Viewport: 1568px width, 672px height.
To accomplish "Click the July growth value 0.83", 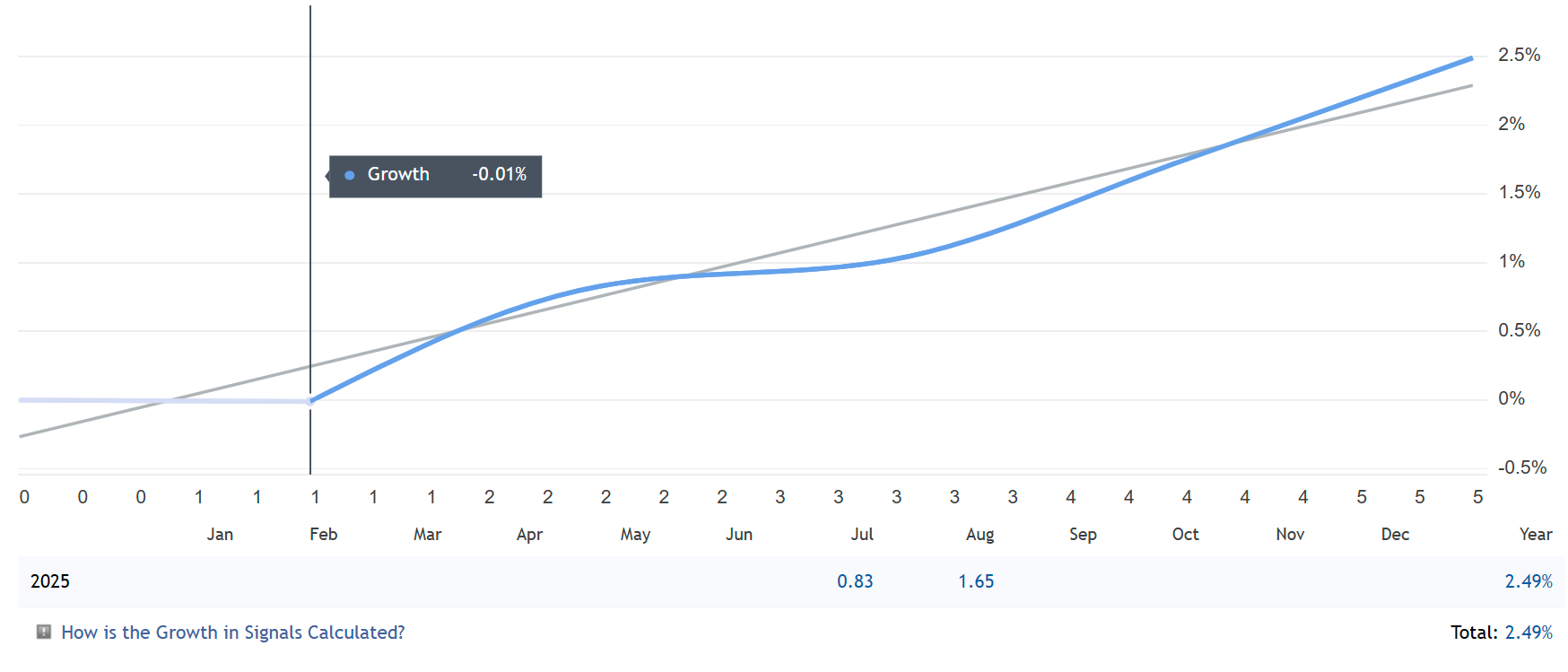I will (854, 581).
